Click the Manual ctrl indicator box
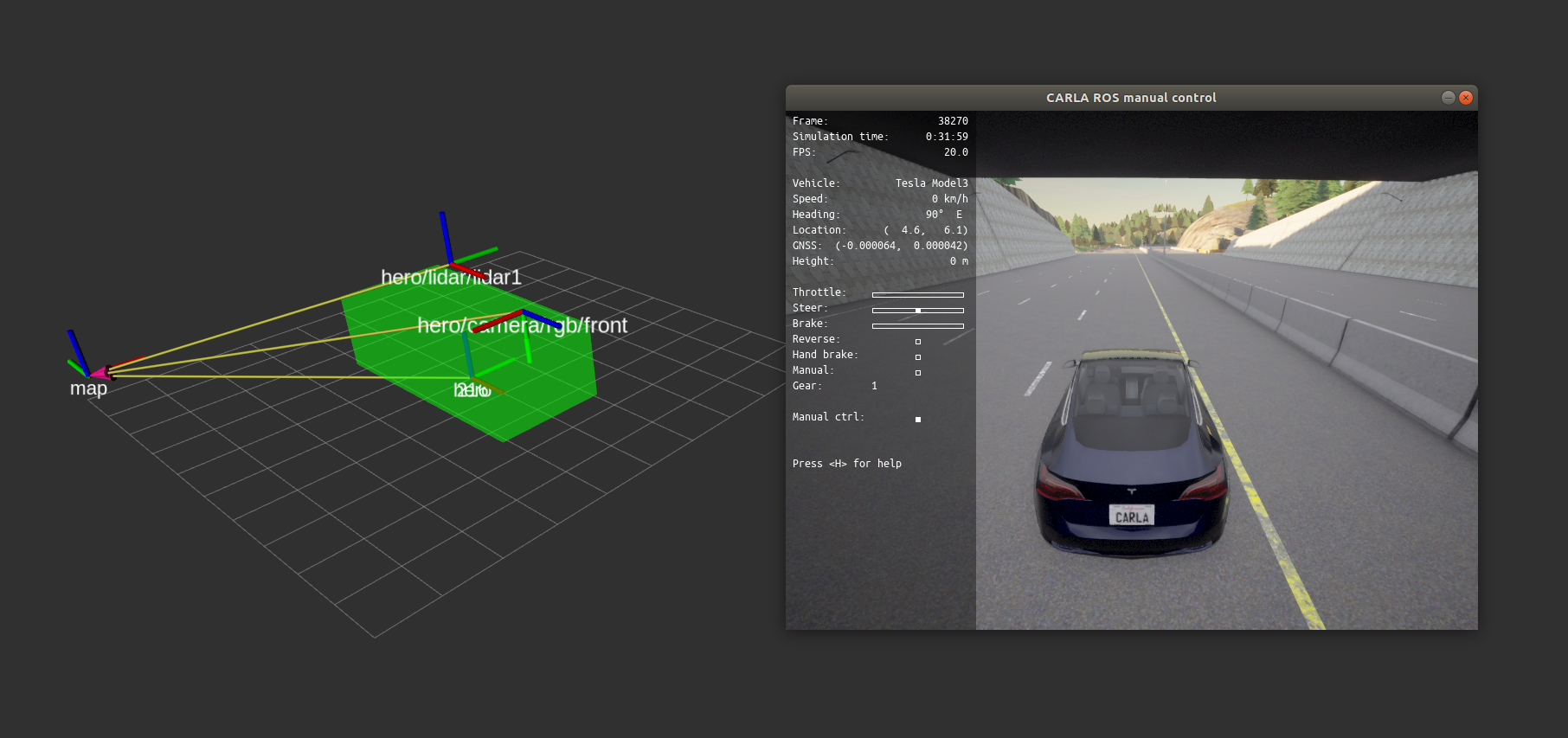The width and height of the screenshot is (1568, 738). (918, 420)
